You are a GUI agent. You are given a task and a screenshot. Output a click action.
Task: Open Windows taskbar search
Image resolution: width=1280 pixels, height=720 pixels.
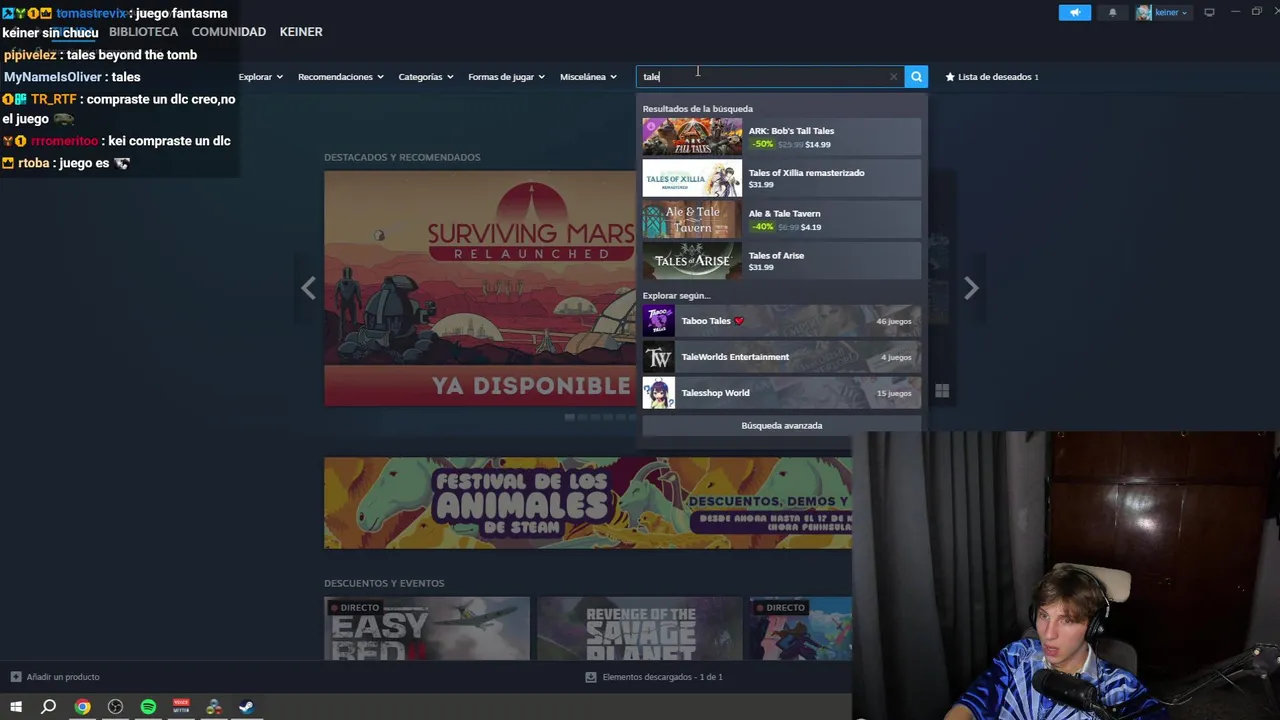48,707
